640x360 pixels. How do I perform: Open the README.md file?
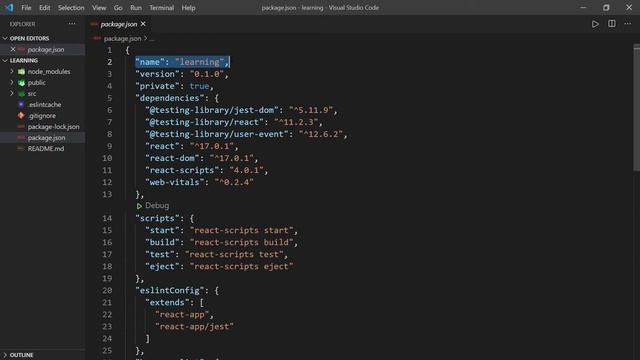(46, 149)
